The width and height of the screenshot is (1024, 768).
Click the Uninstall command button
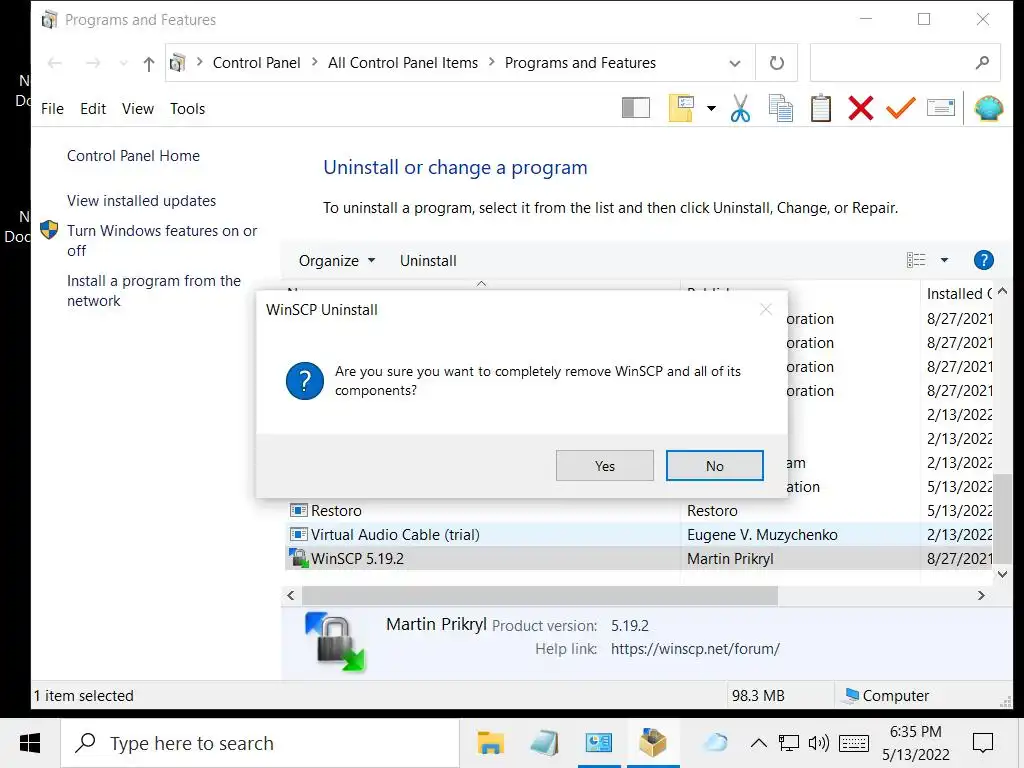click(x=428, y=261)
